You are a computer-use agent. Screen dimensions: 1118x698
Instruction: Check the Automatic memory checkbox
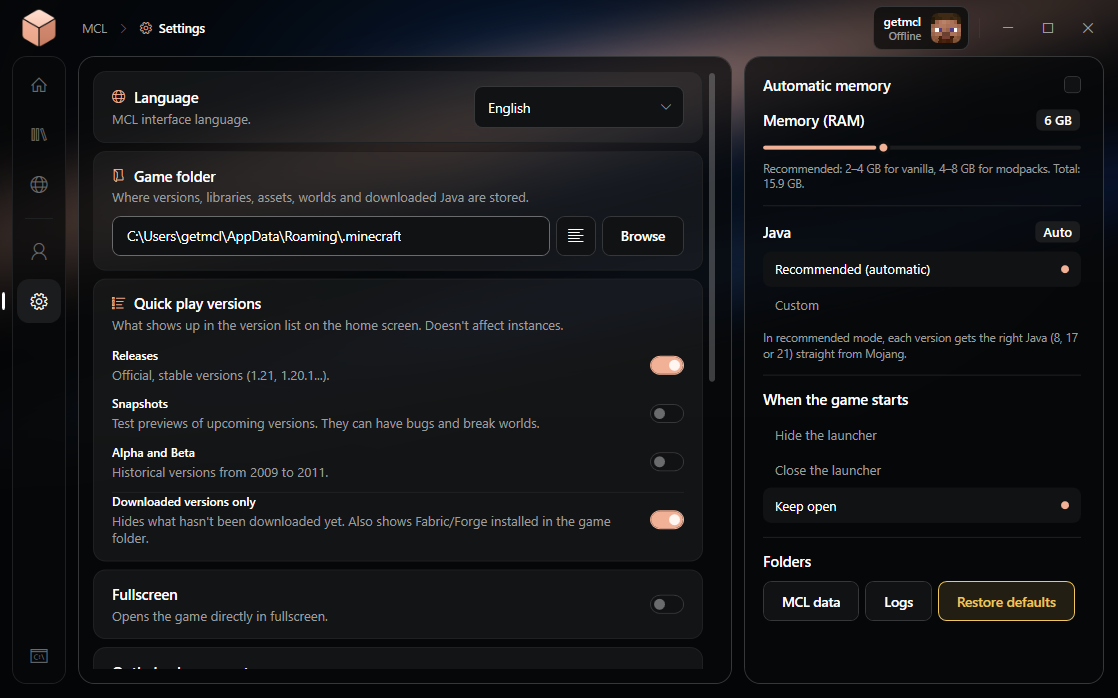[1072, 85]
